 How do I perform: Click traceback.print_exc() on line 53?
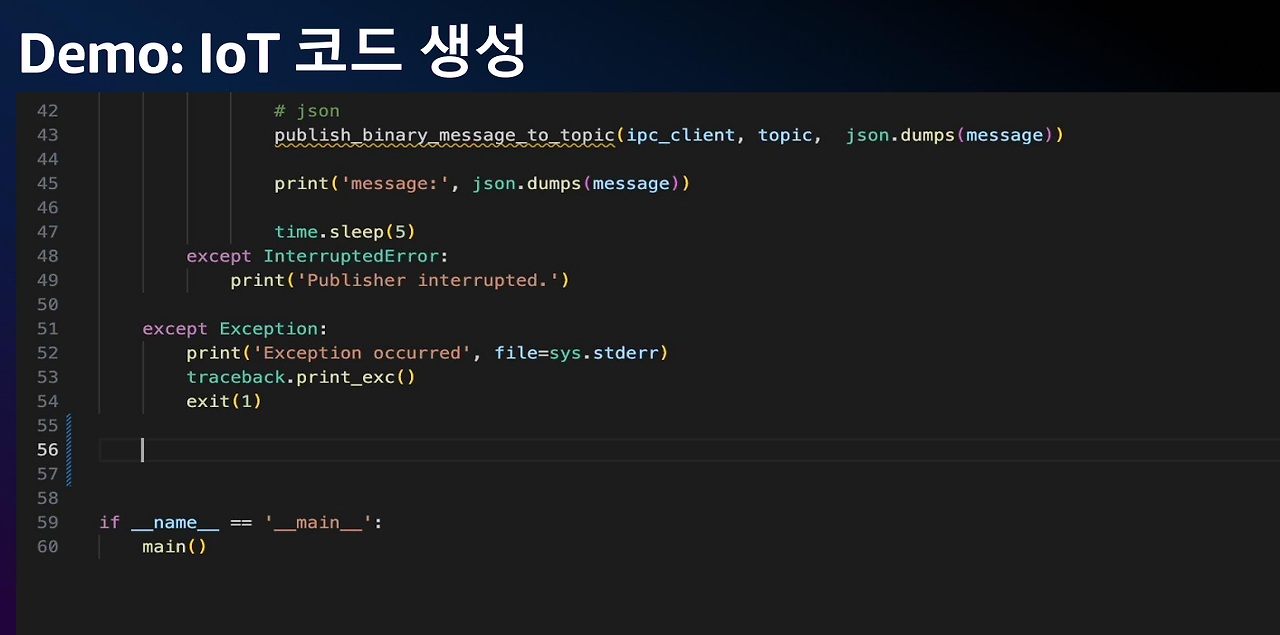[301, 377]
